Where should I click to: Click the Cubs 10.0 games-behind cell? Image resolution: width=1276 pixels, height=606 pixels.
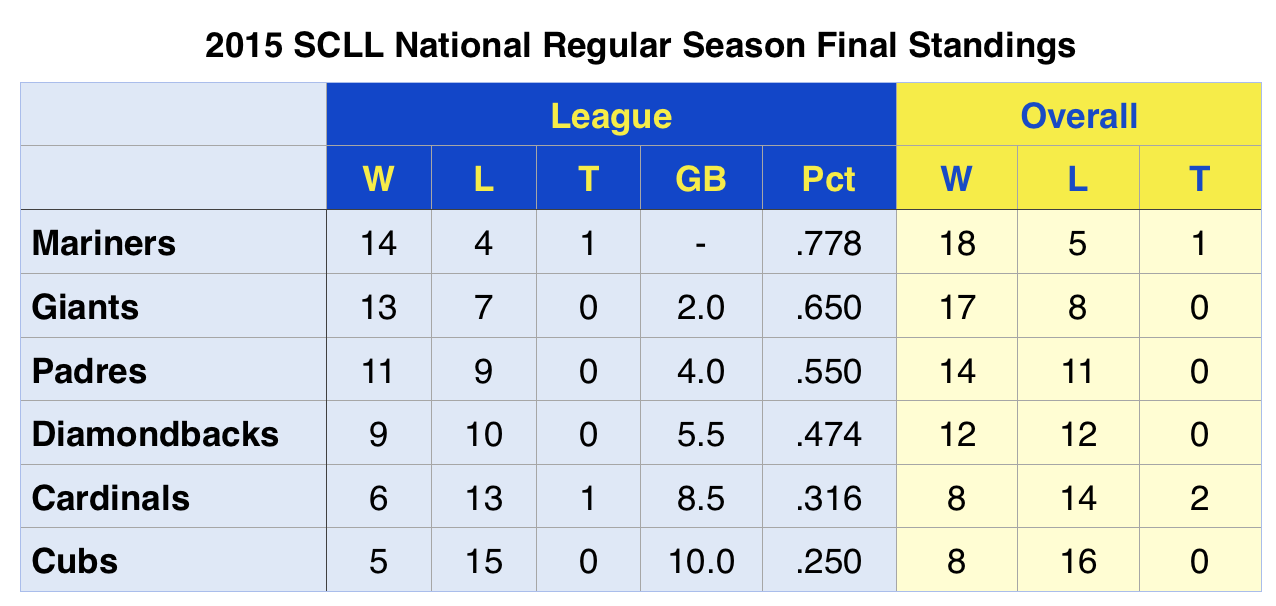(x=700, y=560)
